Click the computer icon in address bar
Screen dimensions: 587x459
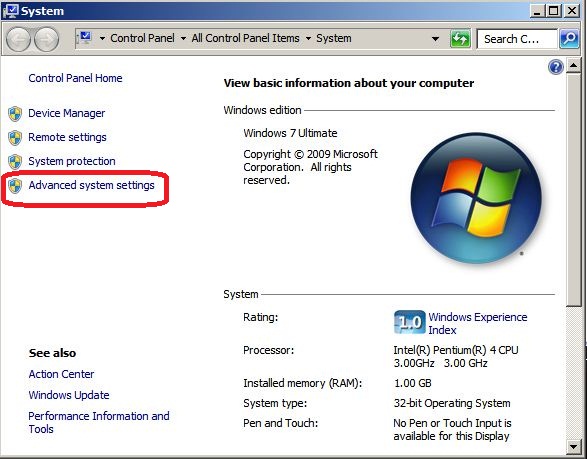pos(85,38)
